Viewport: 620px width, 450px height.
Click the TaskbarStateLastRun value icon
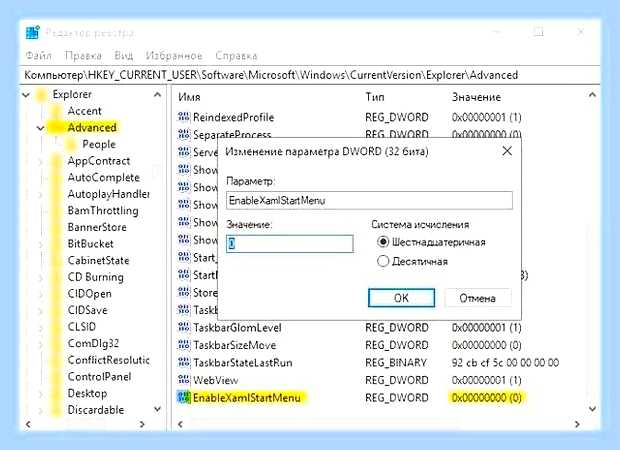point(184,362)
